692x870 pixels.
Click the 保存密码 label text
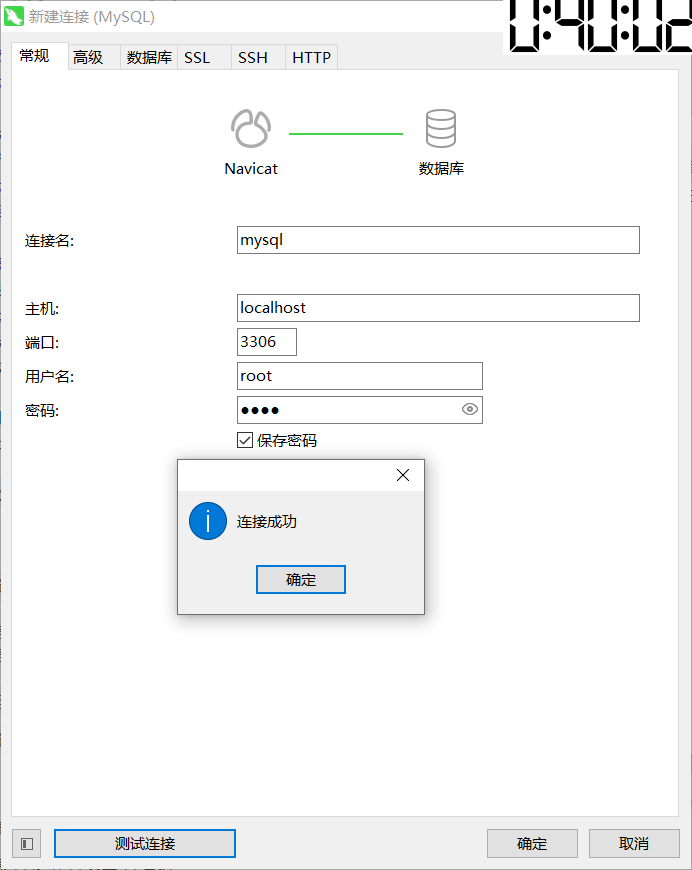tap(287, 441)
